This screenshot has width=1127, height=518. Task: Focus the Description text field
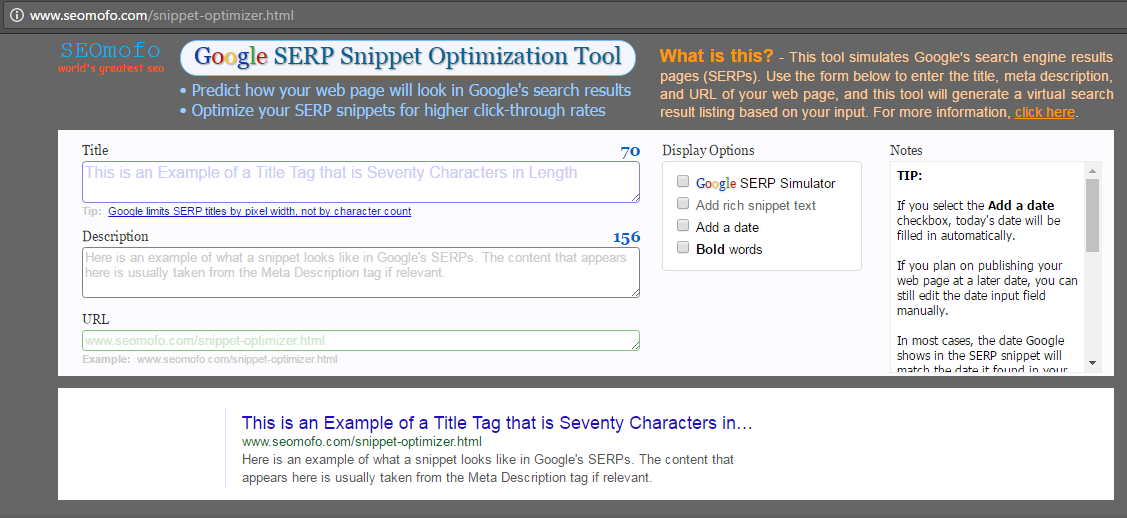coord(361,272)
